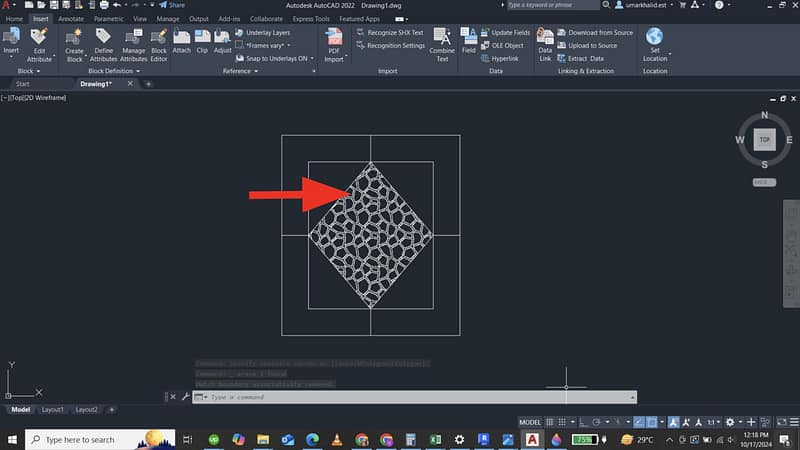Viewport: 800px width, 450px height.
Task: Switch to the Annotate ribbon tab
Action: pos(71,18)
